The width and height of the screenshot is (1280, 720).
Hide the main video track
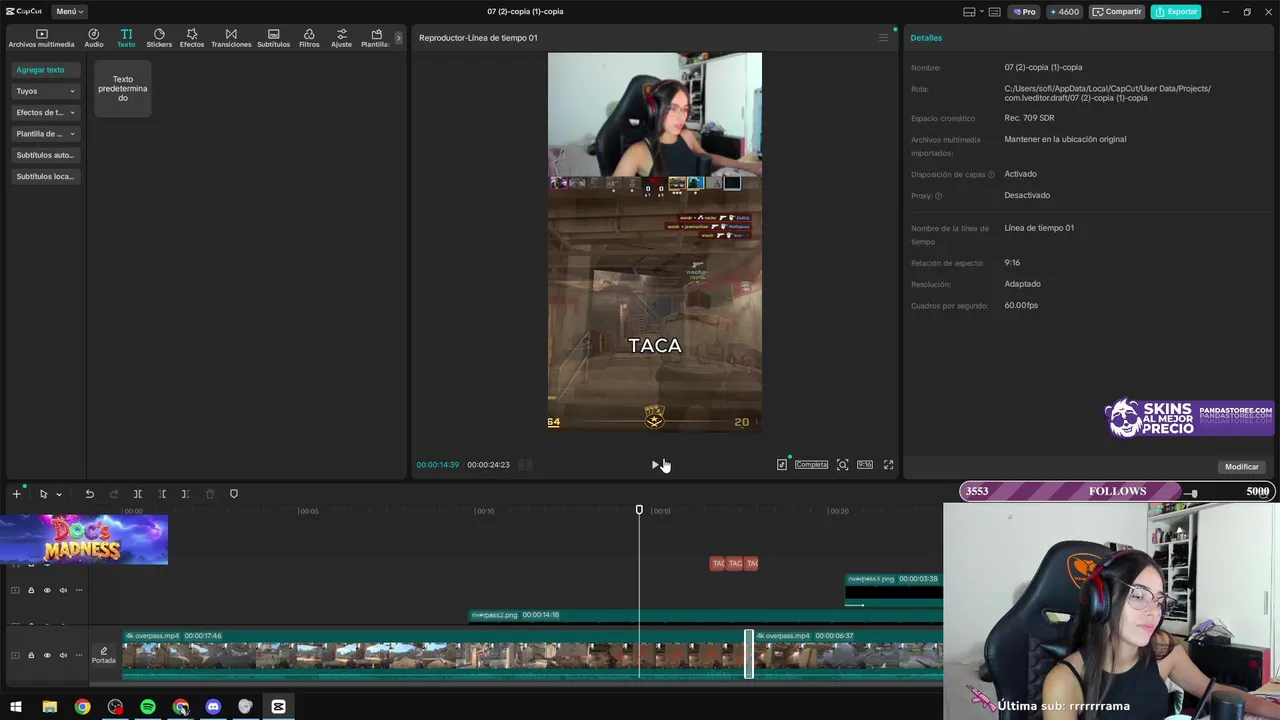tap(47, 655)
